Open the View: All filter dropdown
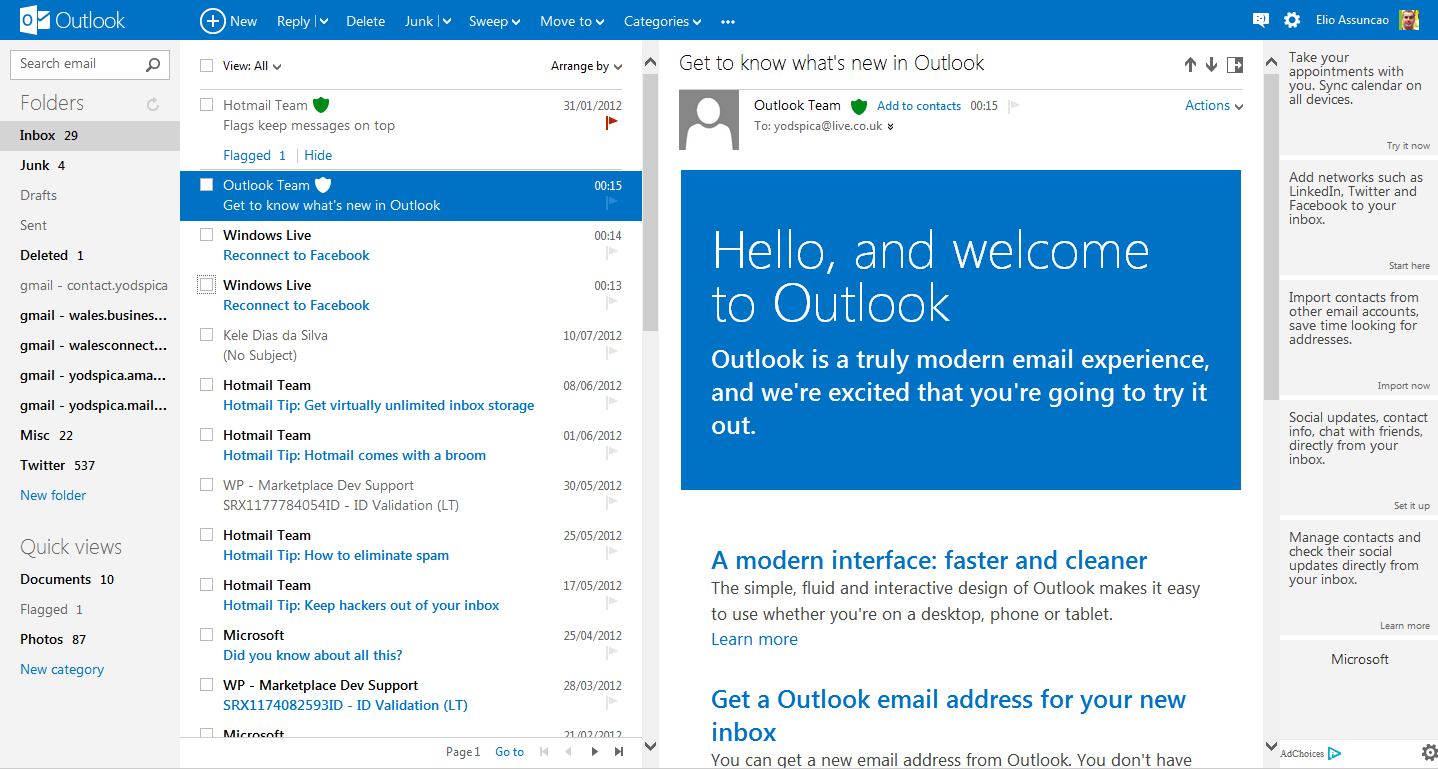This screenshot has width=1438, height=769. (x=252, y=66)
